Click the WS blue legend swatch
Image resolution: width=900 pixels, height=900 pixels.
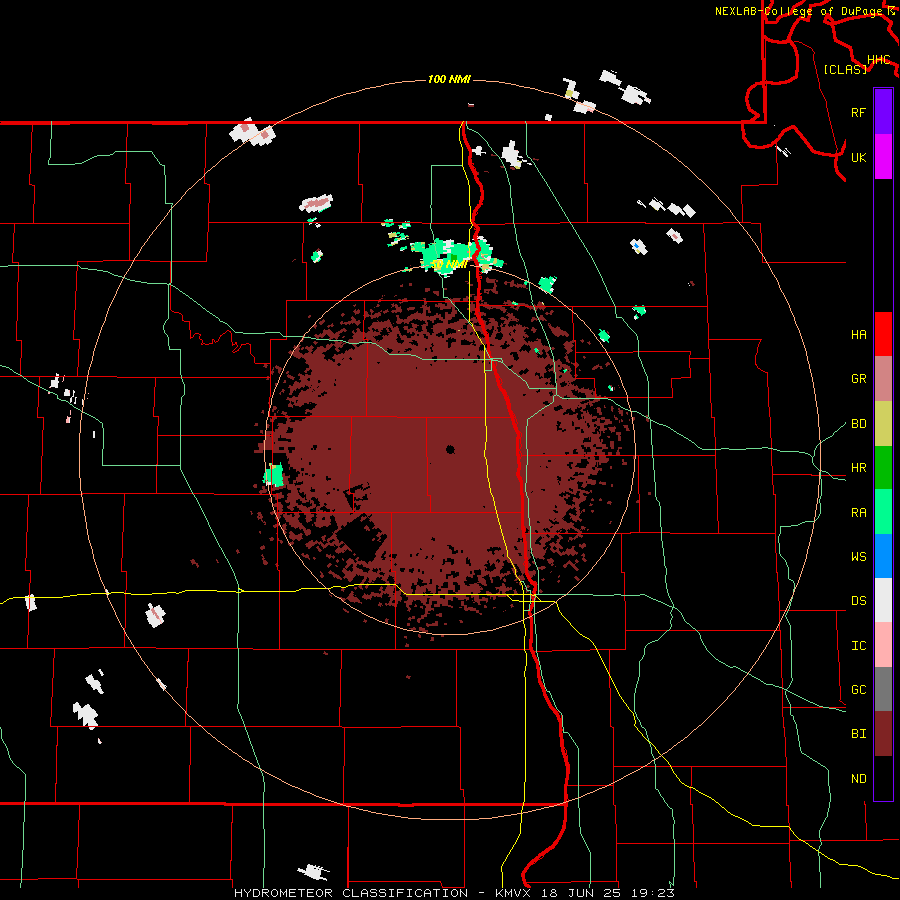coord(883,556)
